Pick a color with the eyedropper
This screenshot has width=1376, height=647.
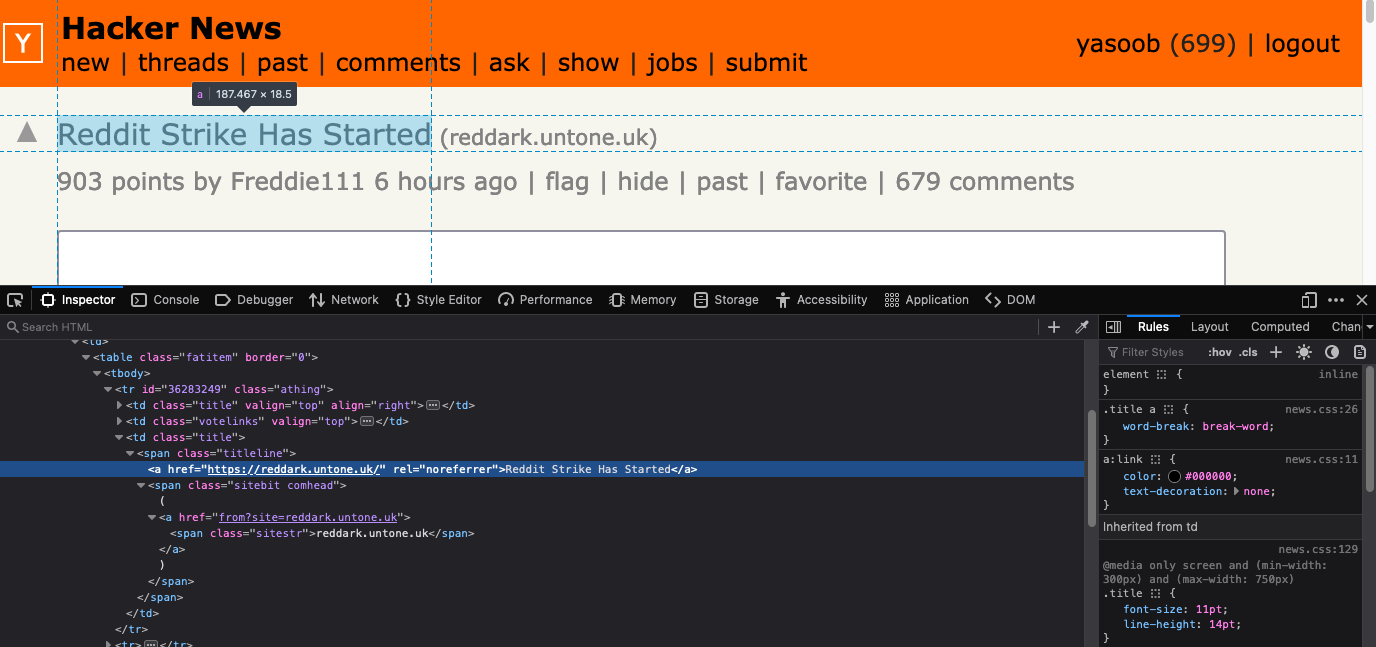tap(1081, 327)
